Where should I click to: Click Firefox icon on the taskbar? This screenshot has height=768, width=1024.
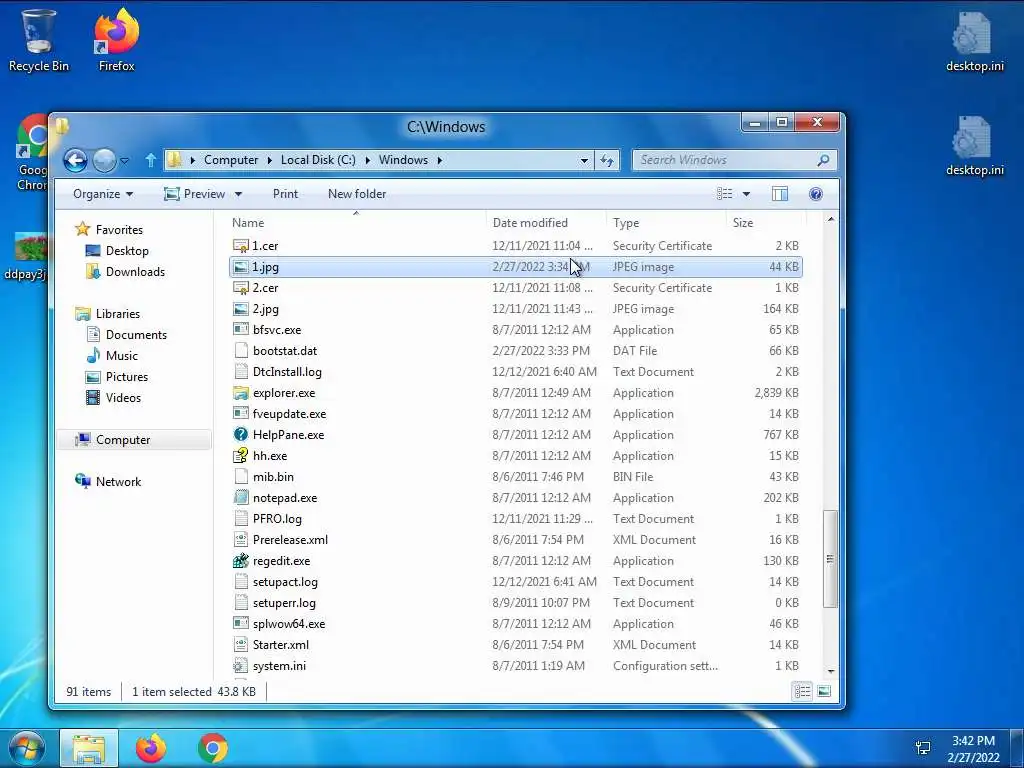pos(151,748)
